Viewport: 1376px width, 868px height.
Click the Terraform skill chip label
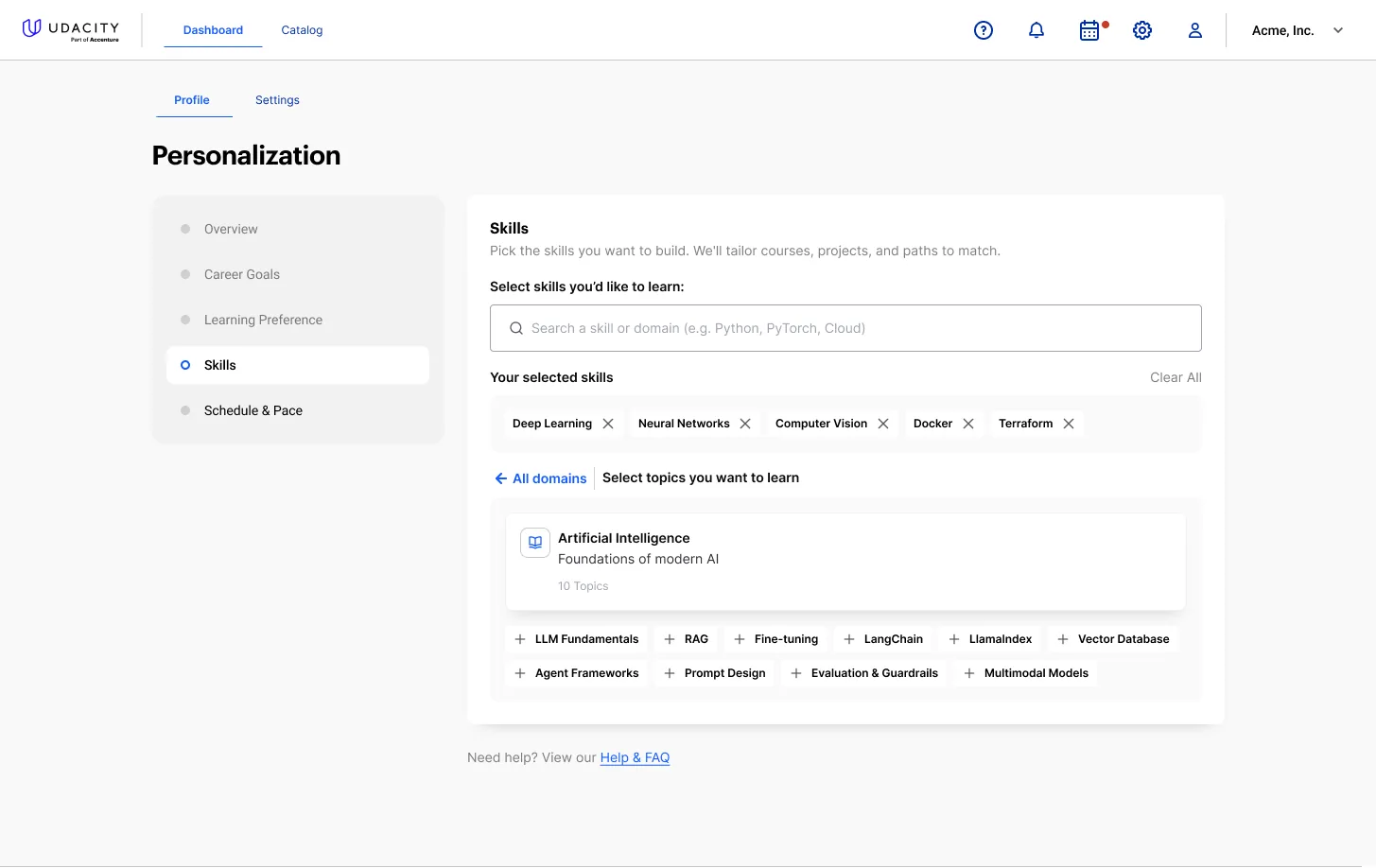coord(1025,424)
